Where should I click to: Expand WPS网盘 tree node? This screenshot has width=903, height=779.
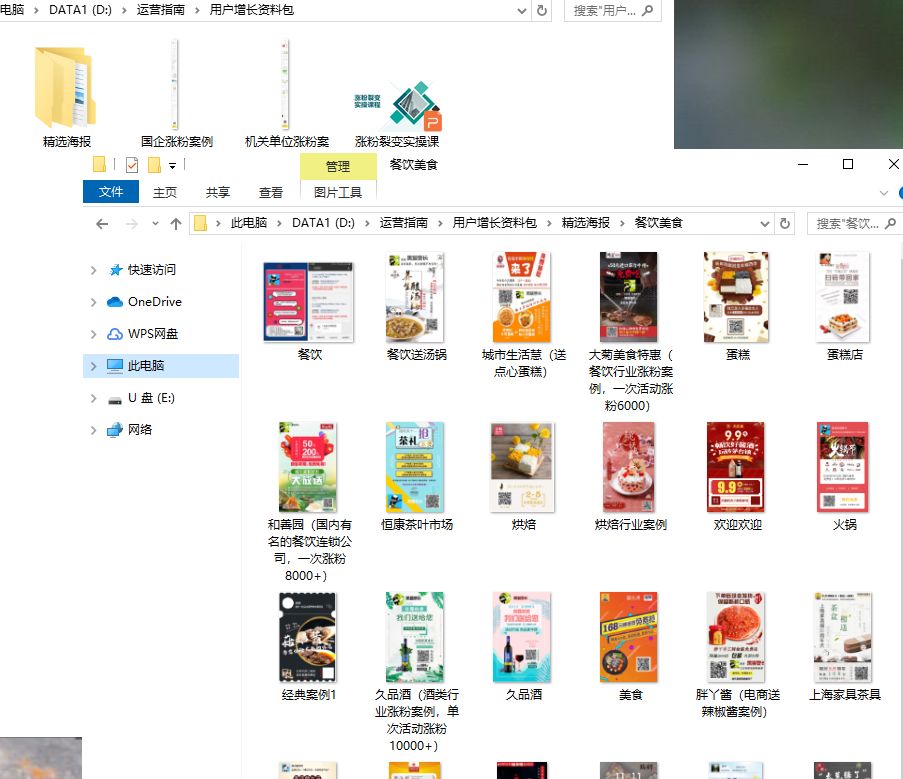(x=93, y=334)
